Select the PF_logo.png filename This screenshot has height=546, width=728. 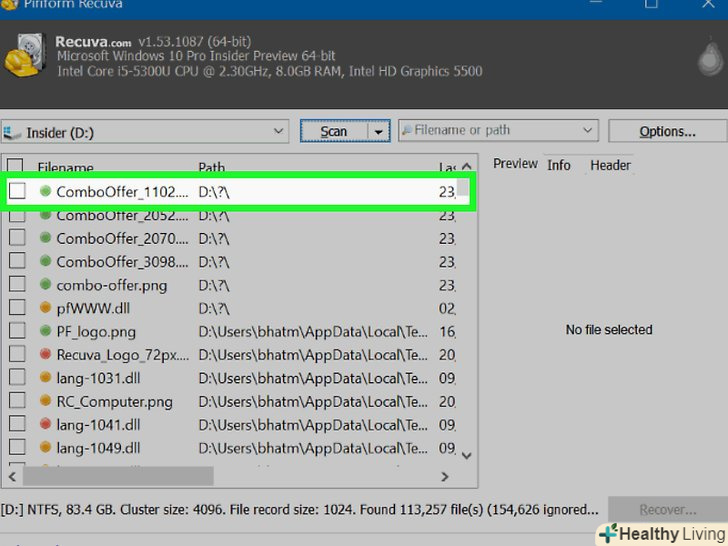(96, 332)
